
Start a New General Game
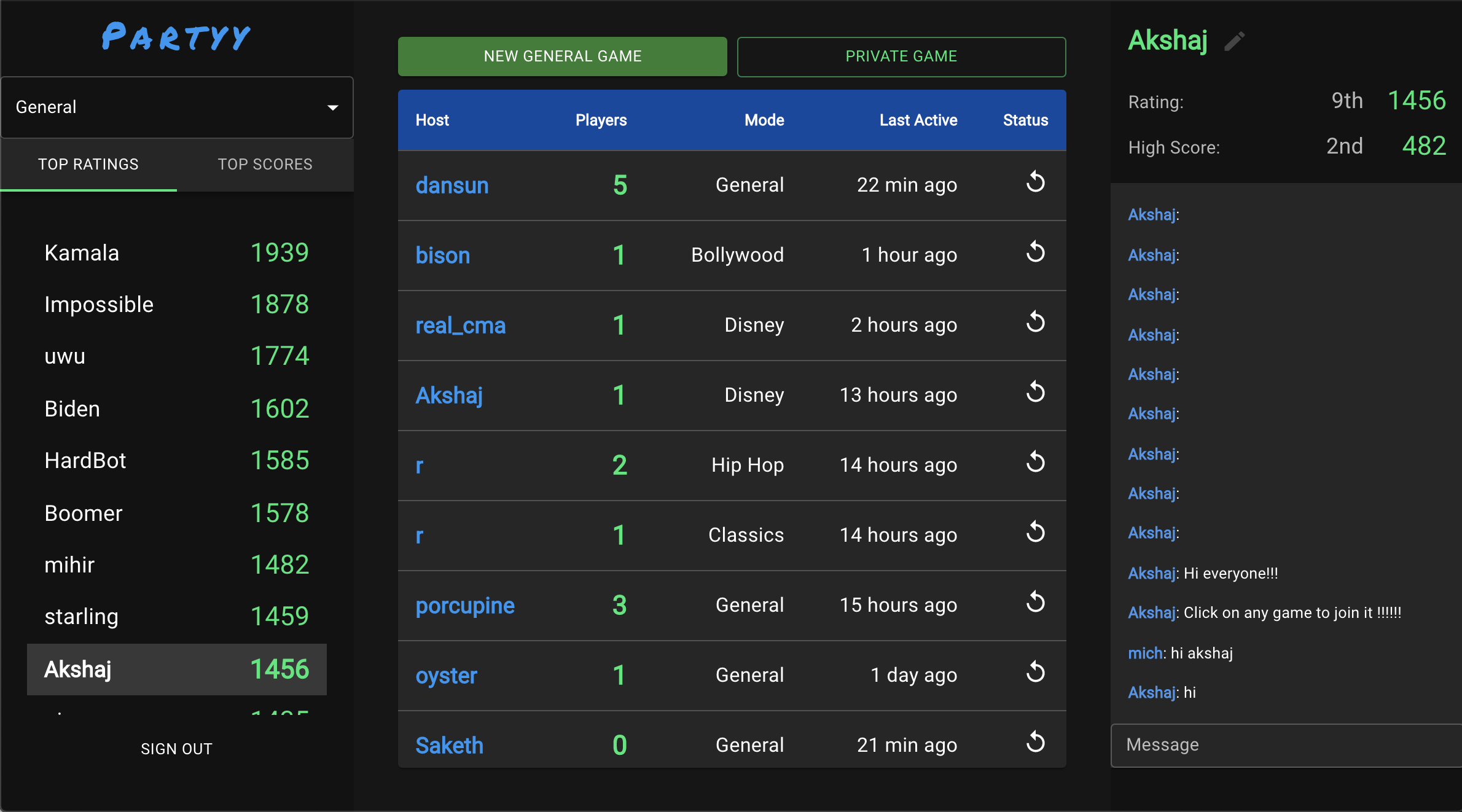[562, 57]
